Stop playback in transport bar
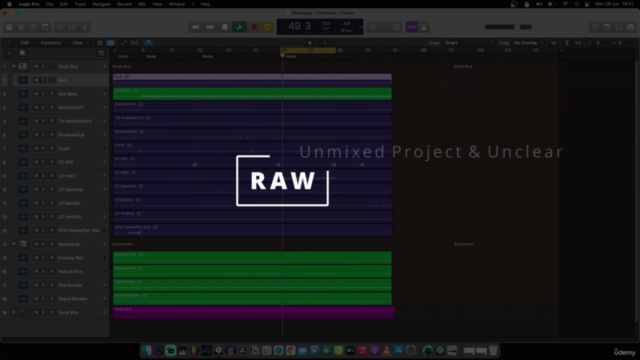This screenshot has height=360, width=640. tap(224, 27)
